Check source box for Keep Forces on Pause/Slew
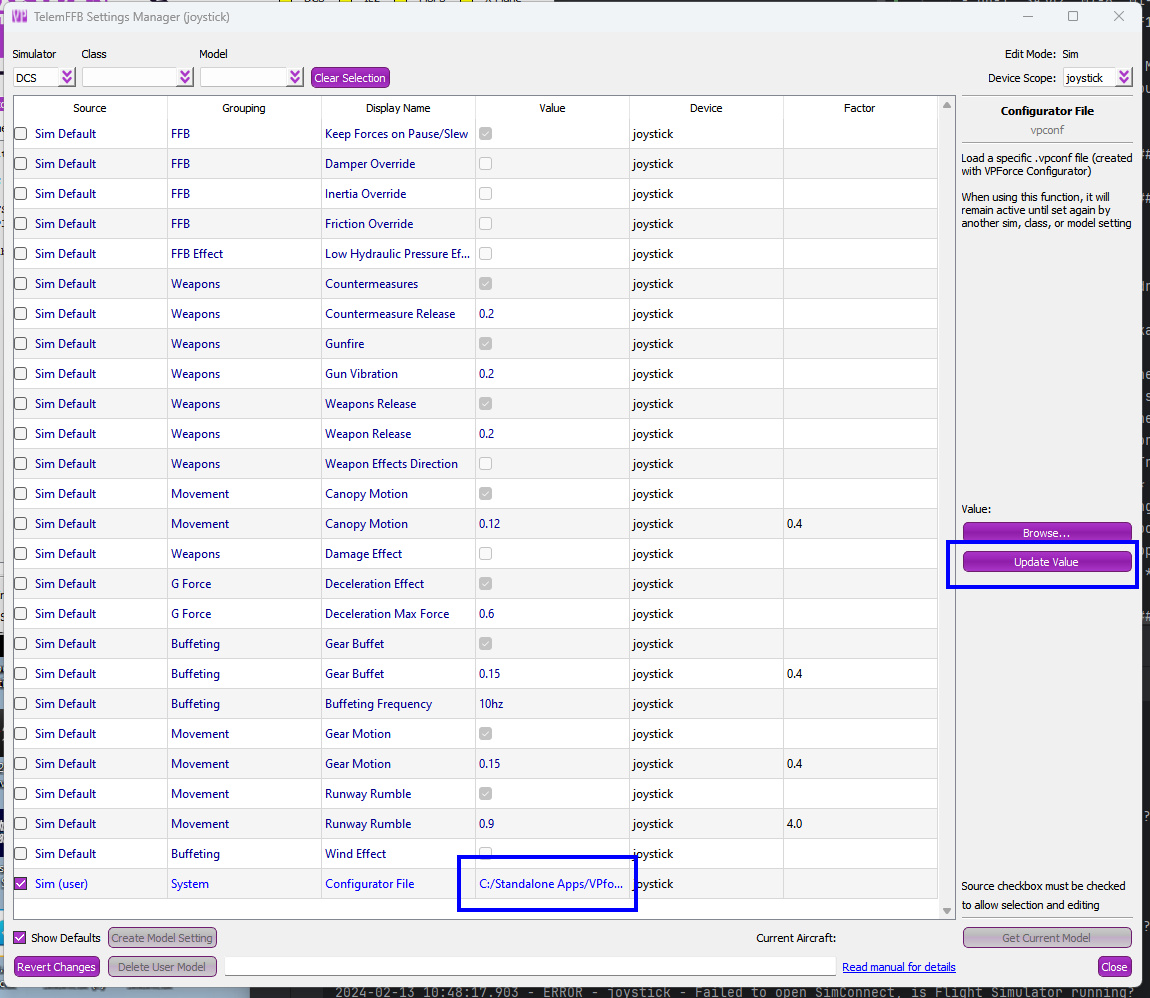 (21, 133)
